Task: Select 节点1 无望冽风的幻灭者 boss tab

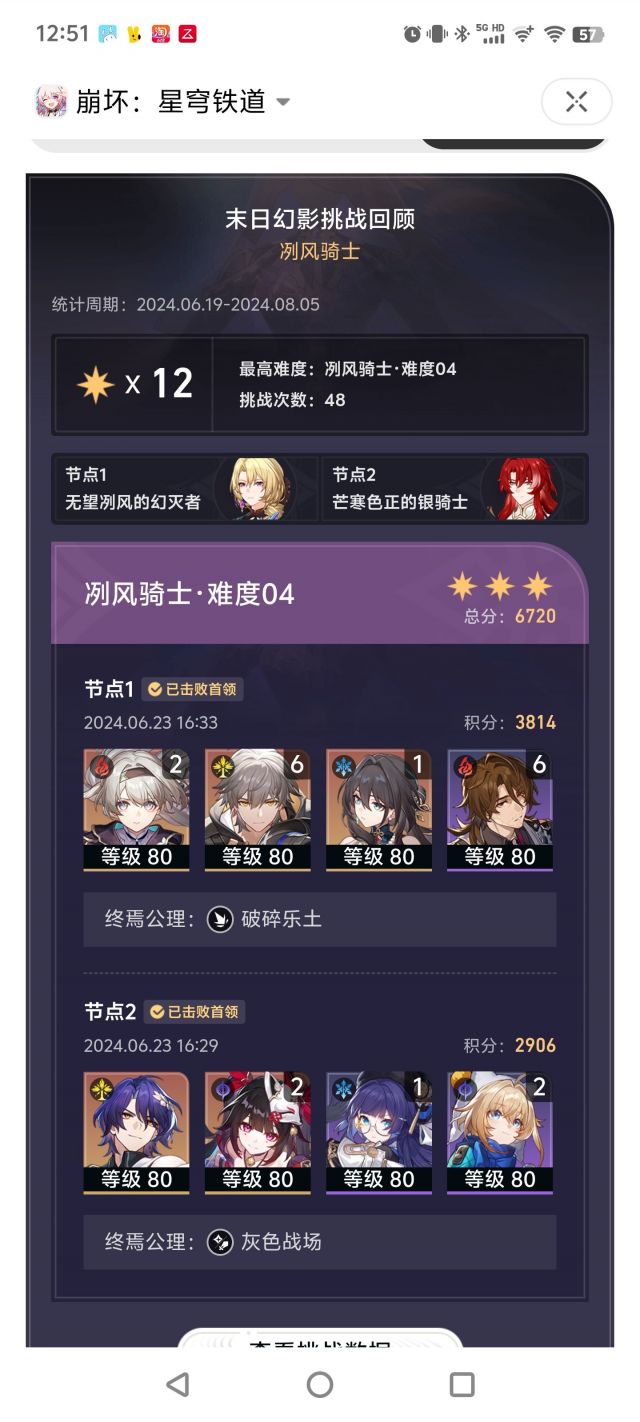Action: (x=186, y=488)
